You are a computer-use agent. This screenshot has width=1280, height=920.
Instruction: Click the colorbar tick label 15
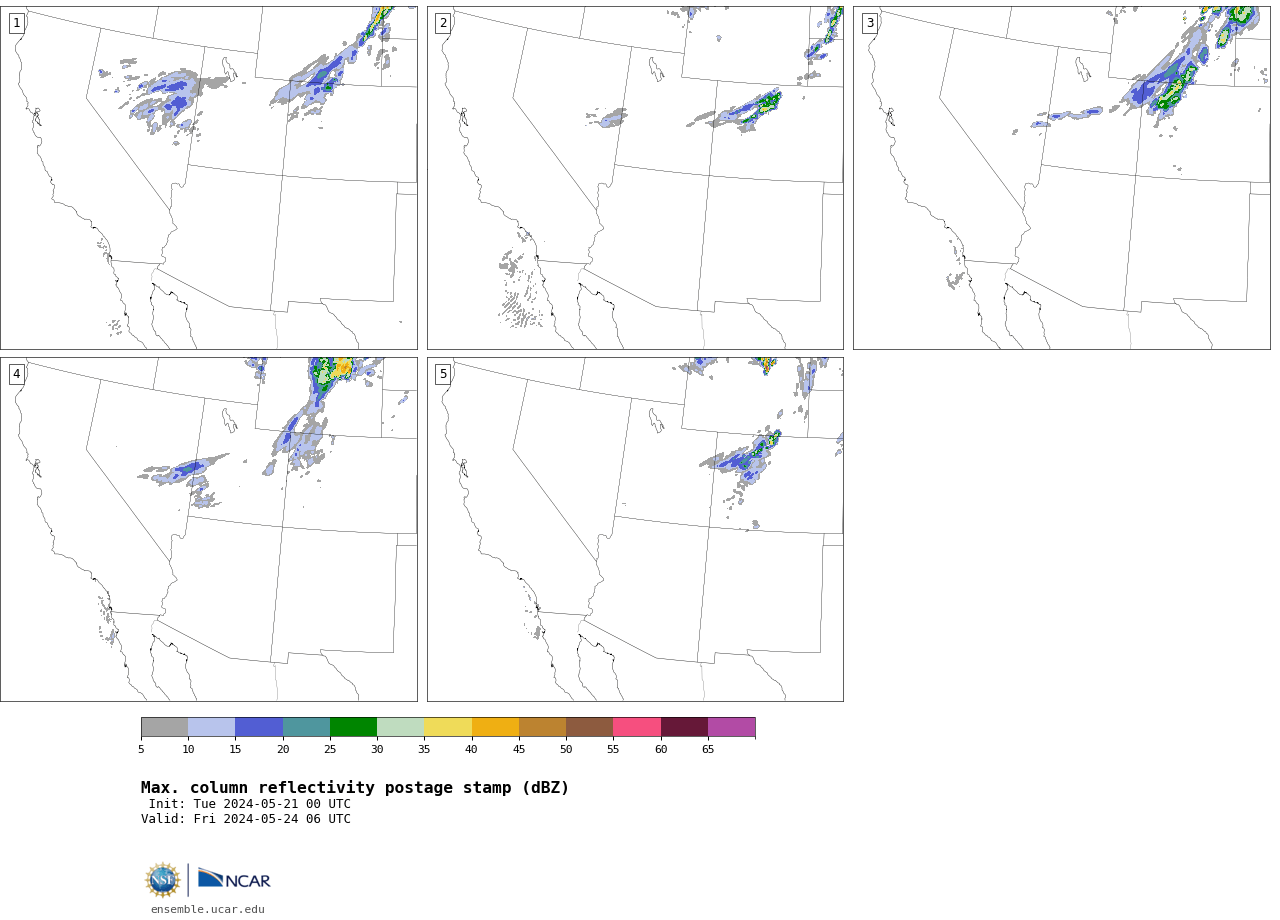[x=235, y=750]
